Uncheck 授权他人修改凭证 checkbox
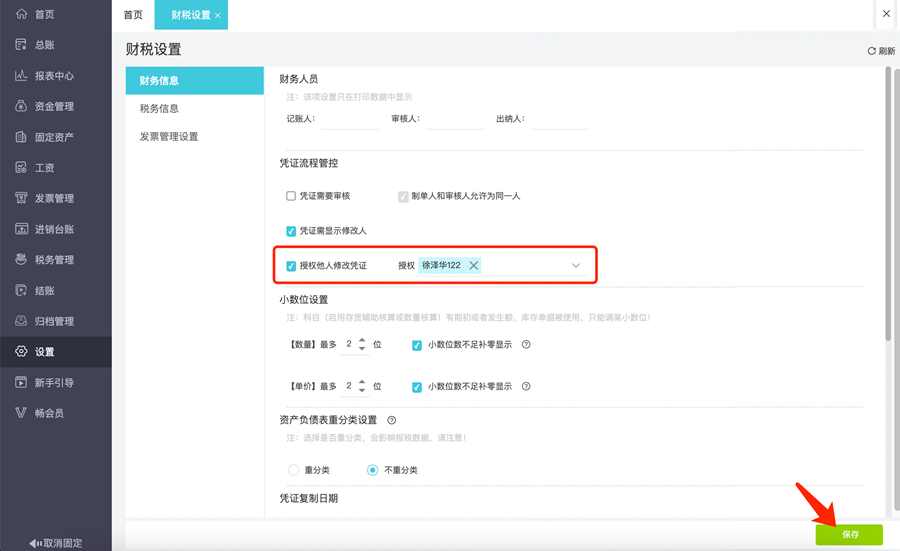The image size is (900, 551). (291, 266)
